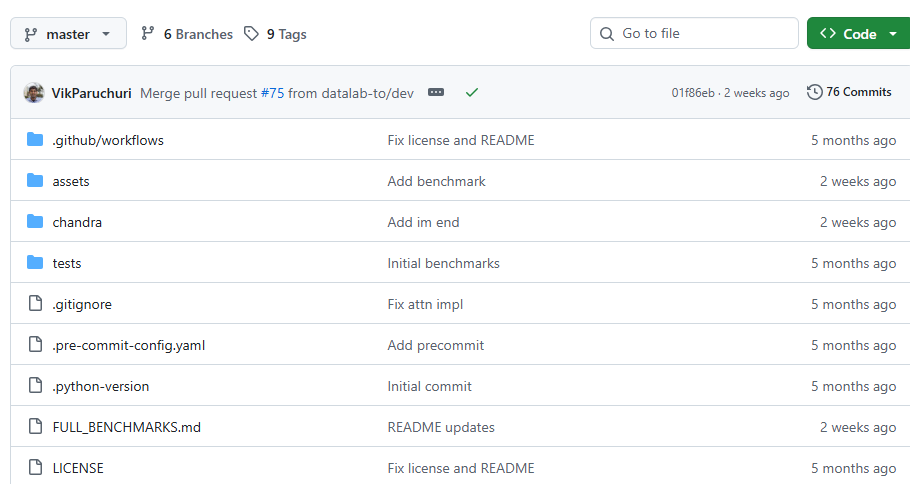Open the LICENSE row Fix license commit
The height and width of the screenshot is (484, 910).
(461, 468)
